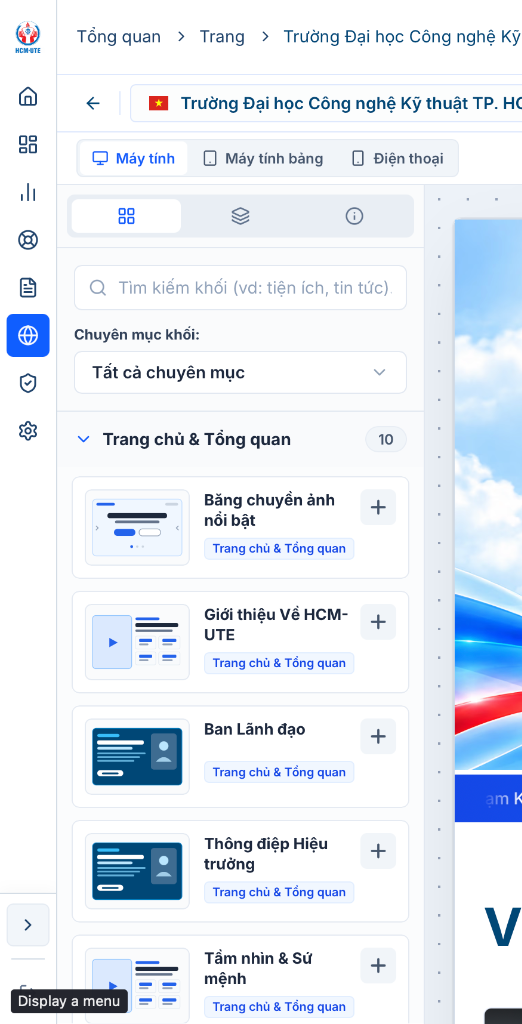Switch to the blocks grid tab
This screenshot has width=522, height=1024.
126,216
